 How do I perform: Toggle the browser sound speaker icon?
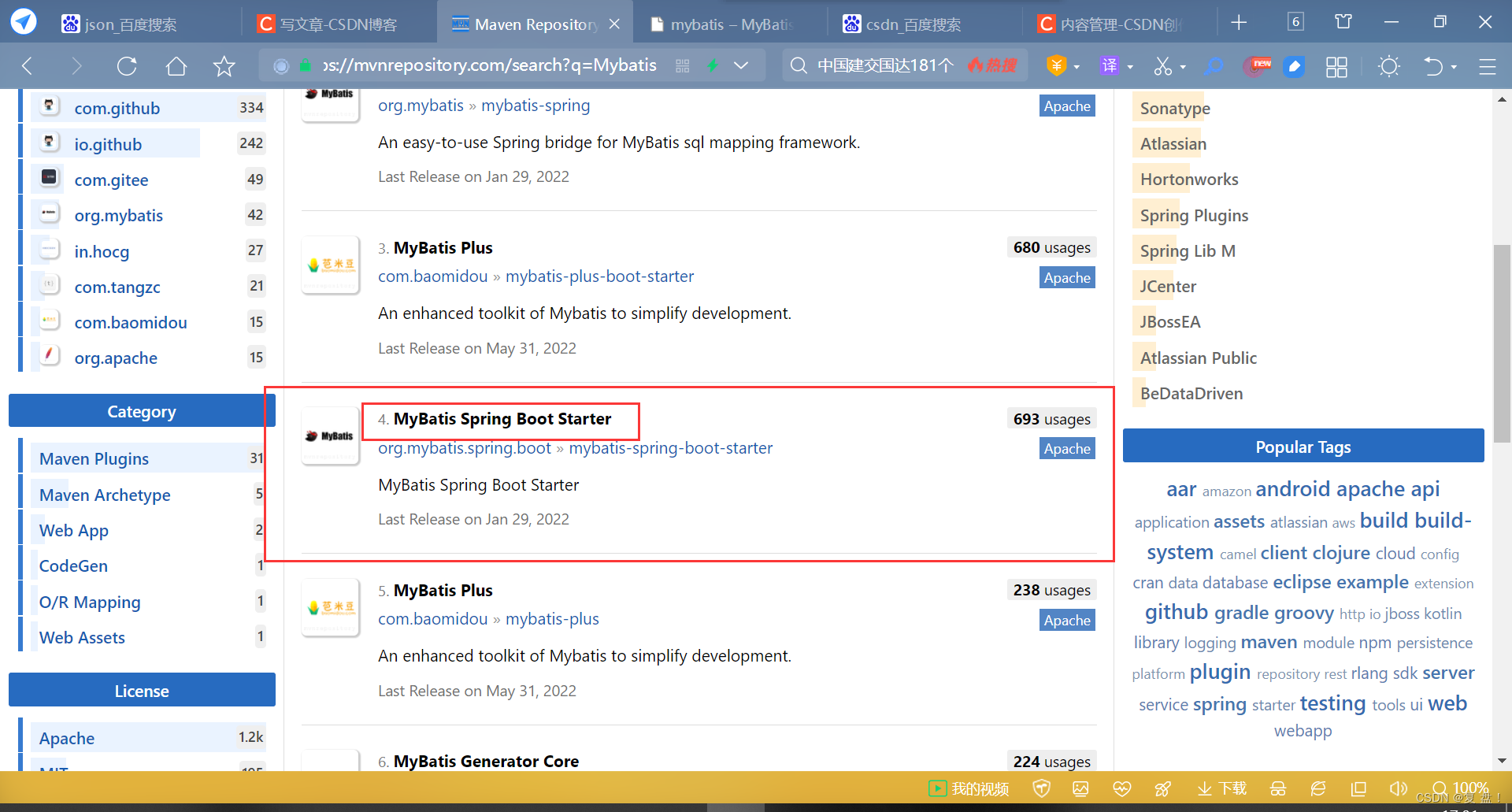tap(1398, 788)
